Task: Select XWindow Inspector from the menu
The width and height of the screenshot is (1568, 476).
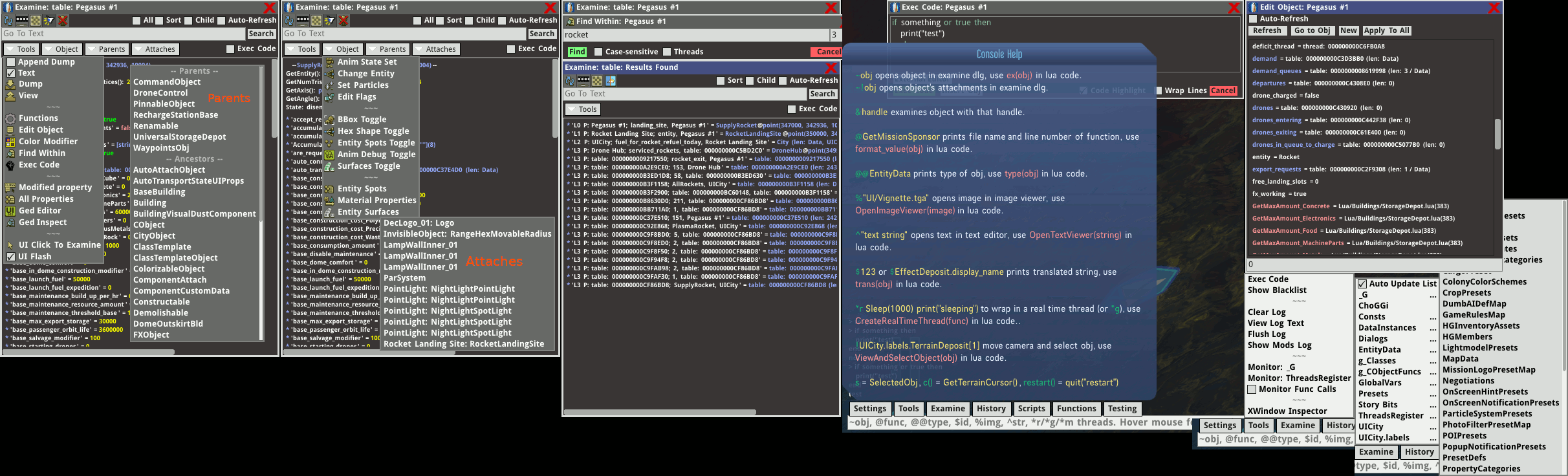Action: (1287, 411)
